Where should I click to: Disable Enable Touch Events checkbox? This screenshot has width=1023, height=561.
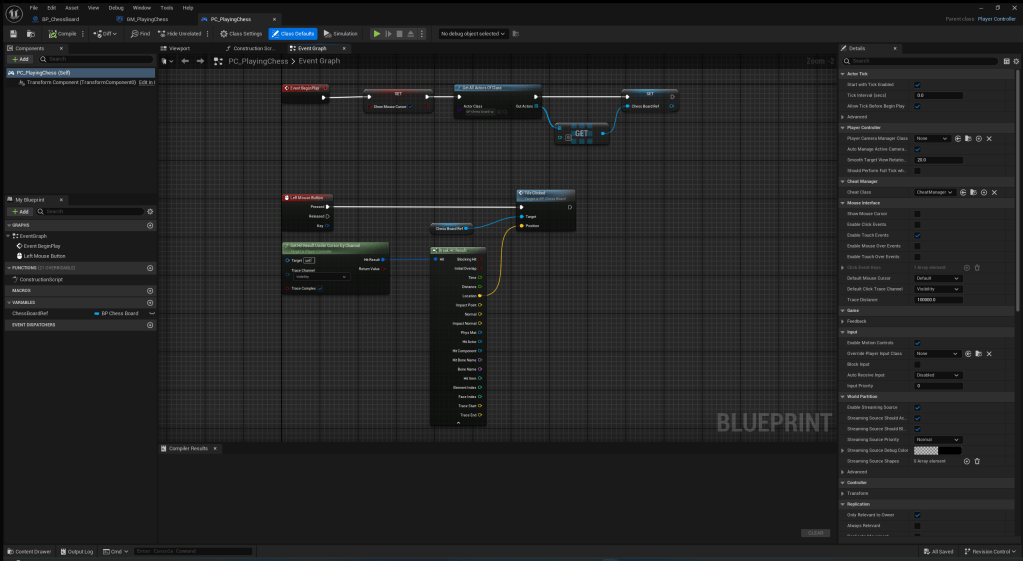[917, 235]
